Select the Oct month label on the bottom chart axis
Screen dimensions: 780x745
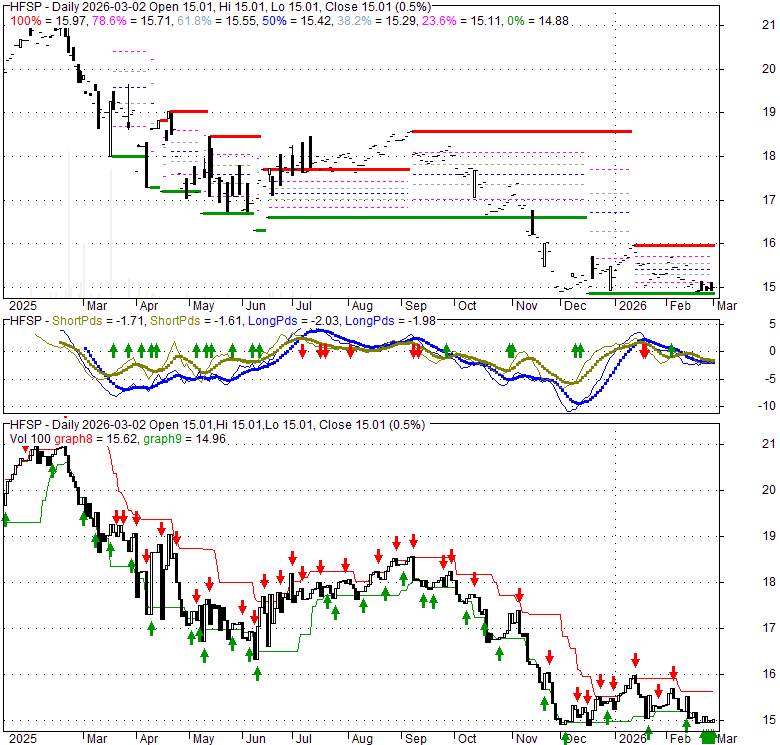[467, 739]
